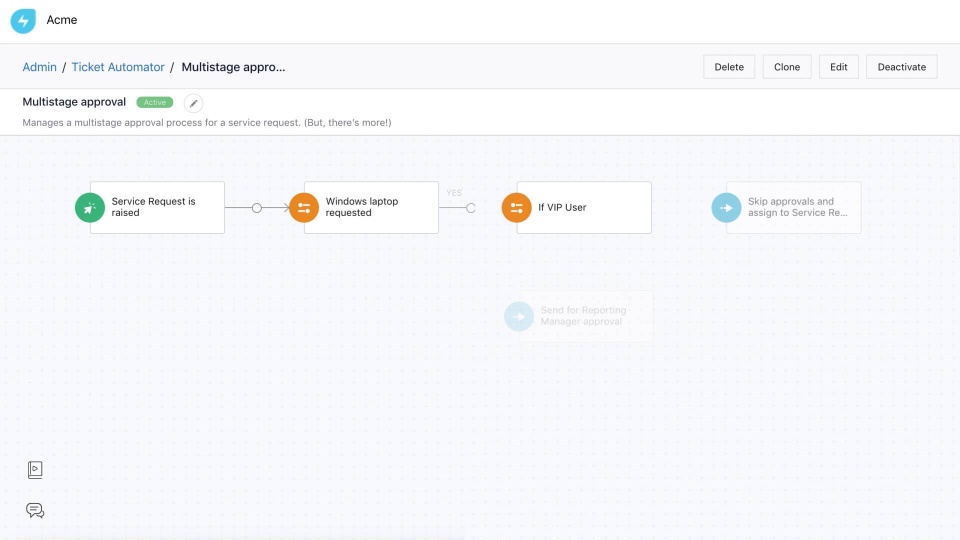The height and width of the screenshot is (540, 960).
Task: Click the Multistage approval title
Action: [x=74, y=102]
